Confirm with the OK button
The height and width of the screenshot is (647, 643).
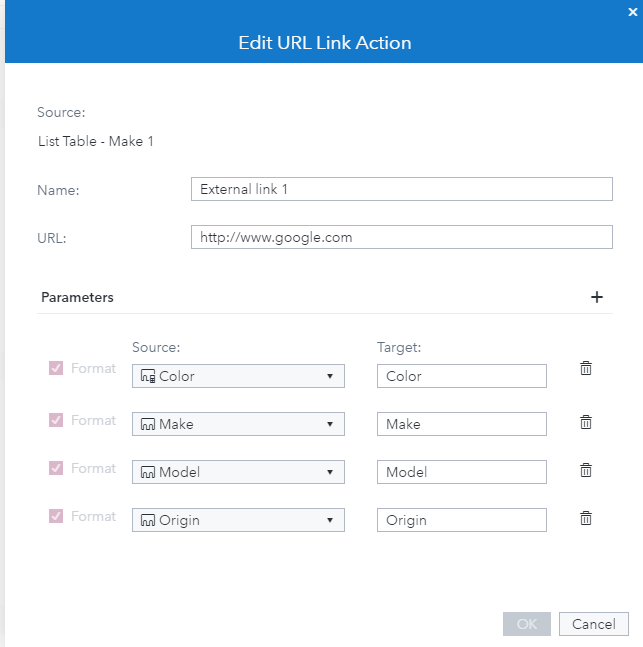[x=527, y=624]
